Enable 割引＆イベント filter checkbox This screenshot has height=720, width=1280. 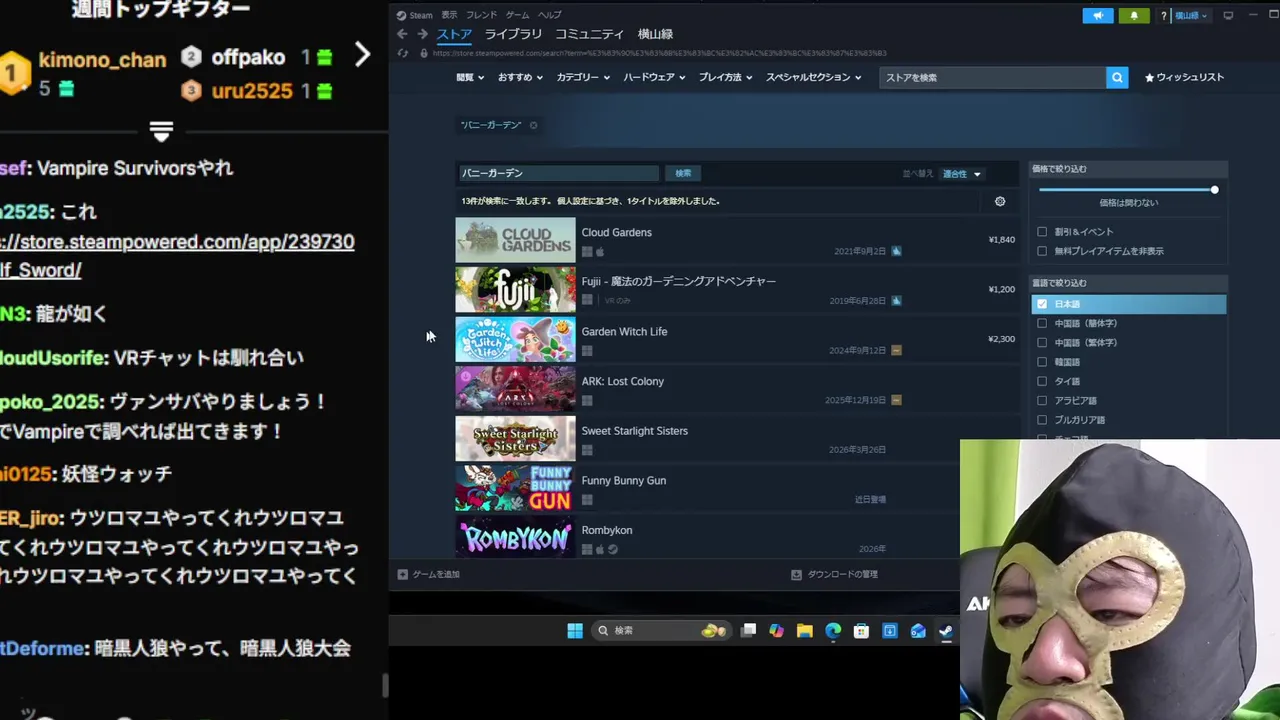click(x=1042, y=232)
